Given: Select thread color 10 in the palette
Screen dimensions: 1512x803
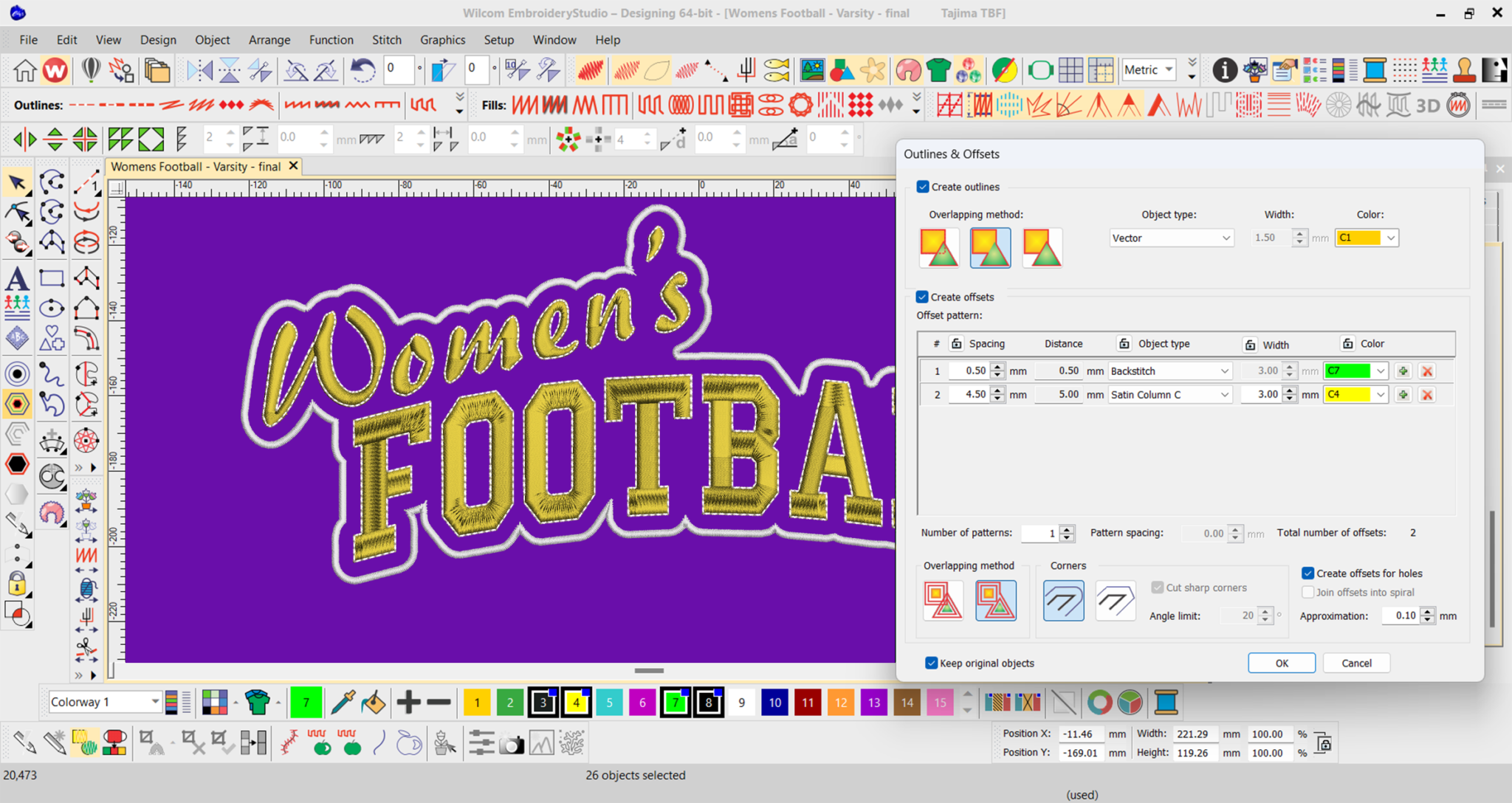Looking at the screenshot, I should coord(775,702).
